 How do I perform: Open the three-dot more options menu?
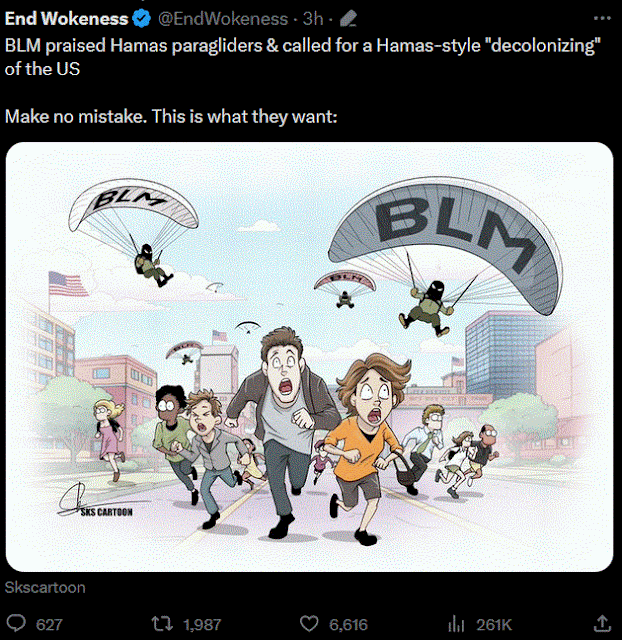click(602, 18)
